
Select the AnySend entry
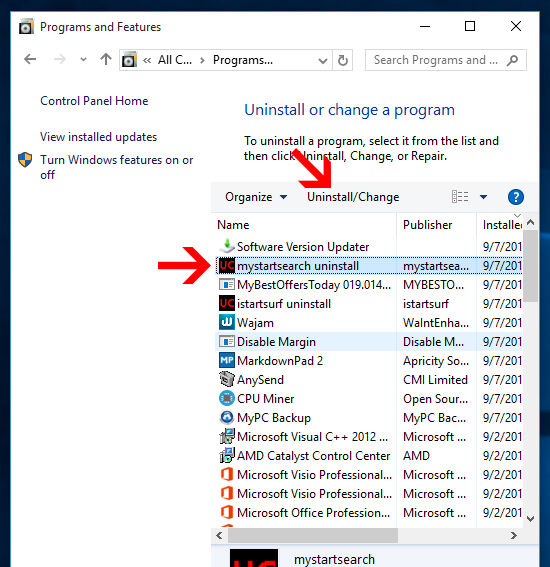pos(369,380)
